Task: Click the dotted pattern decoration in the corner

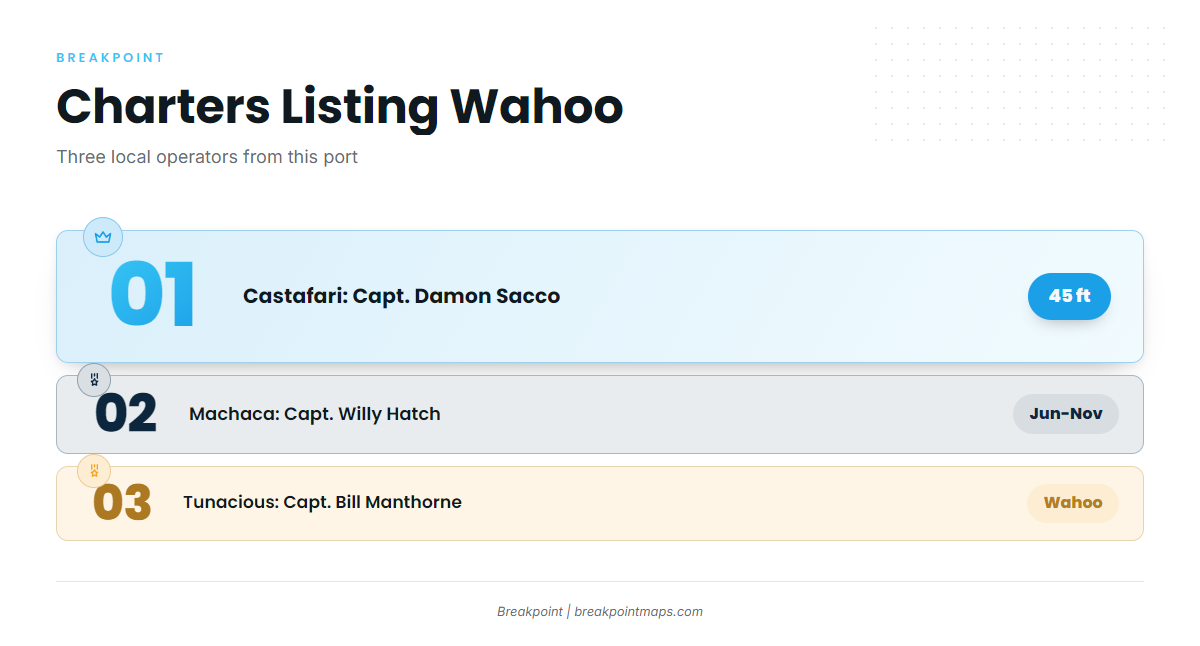Action: 1019,86
